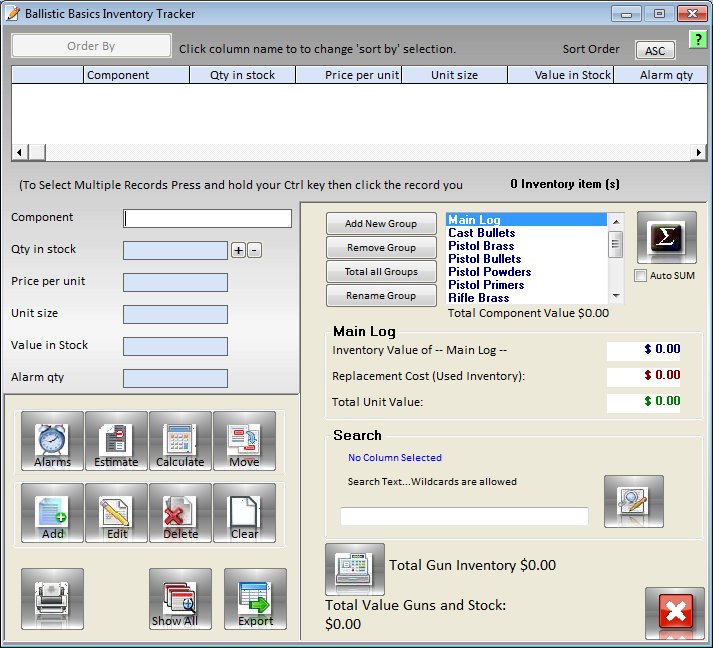Viewport: 713px width, 648px height.
Task: Click the Edit record icon
Action: pyautogui.click(x=116, y=513)
